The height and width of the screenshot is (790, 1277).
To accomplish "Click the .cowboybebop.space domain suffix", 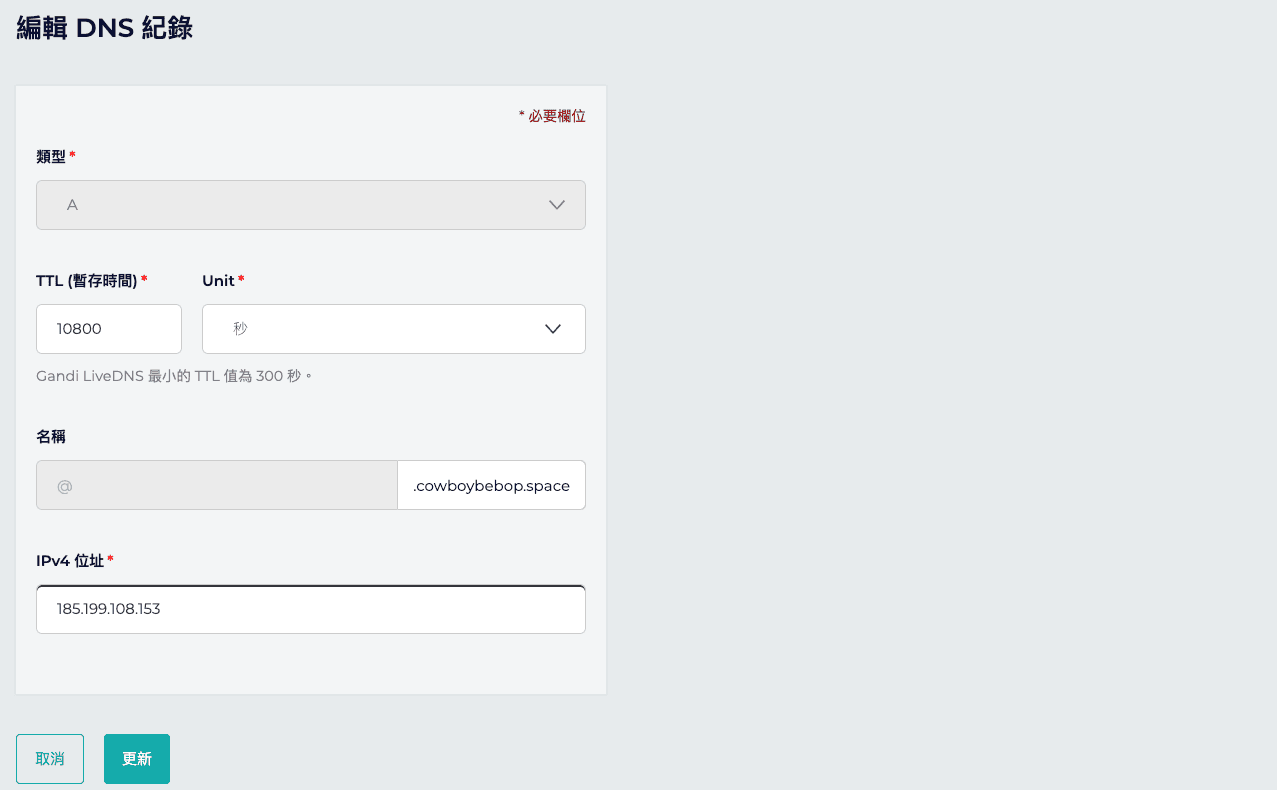I will click(491, 485).
